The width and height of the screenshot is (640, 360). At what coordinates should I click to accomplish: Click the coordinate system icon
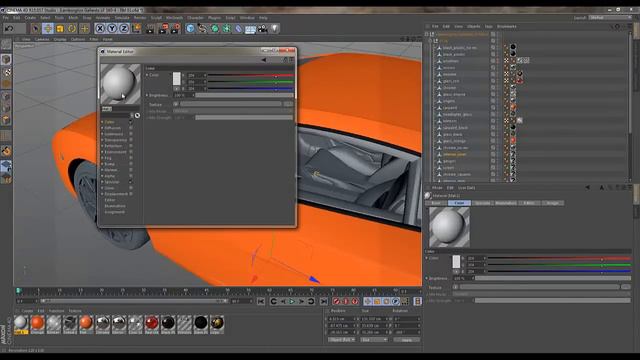pos(136,28)
